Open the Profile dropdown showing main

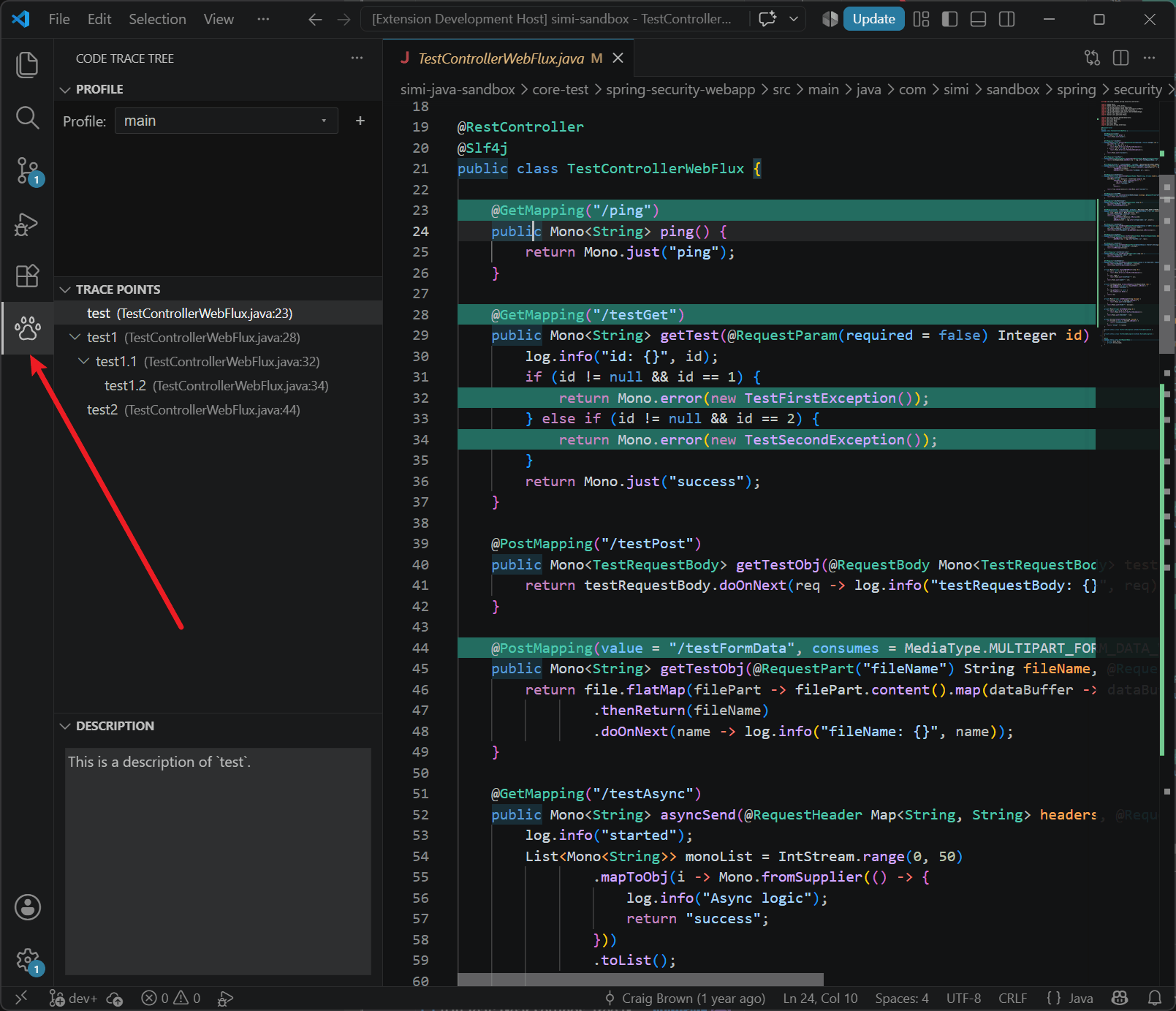coord(226,121)
